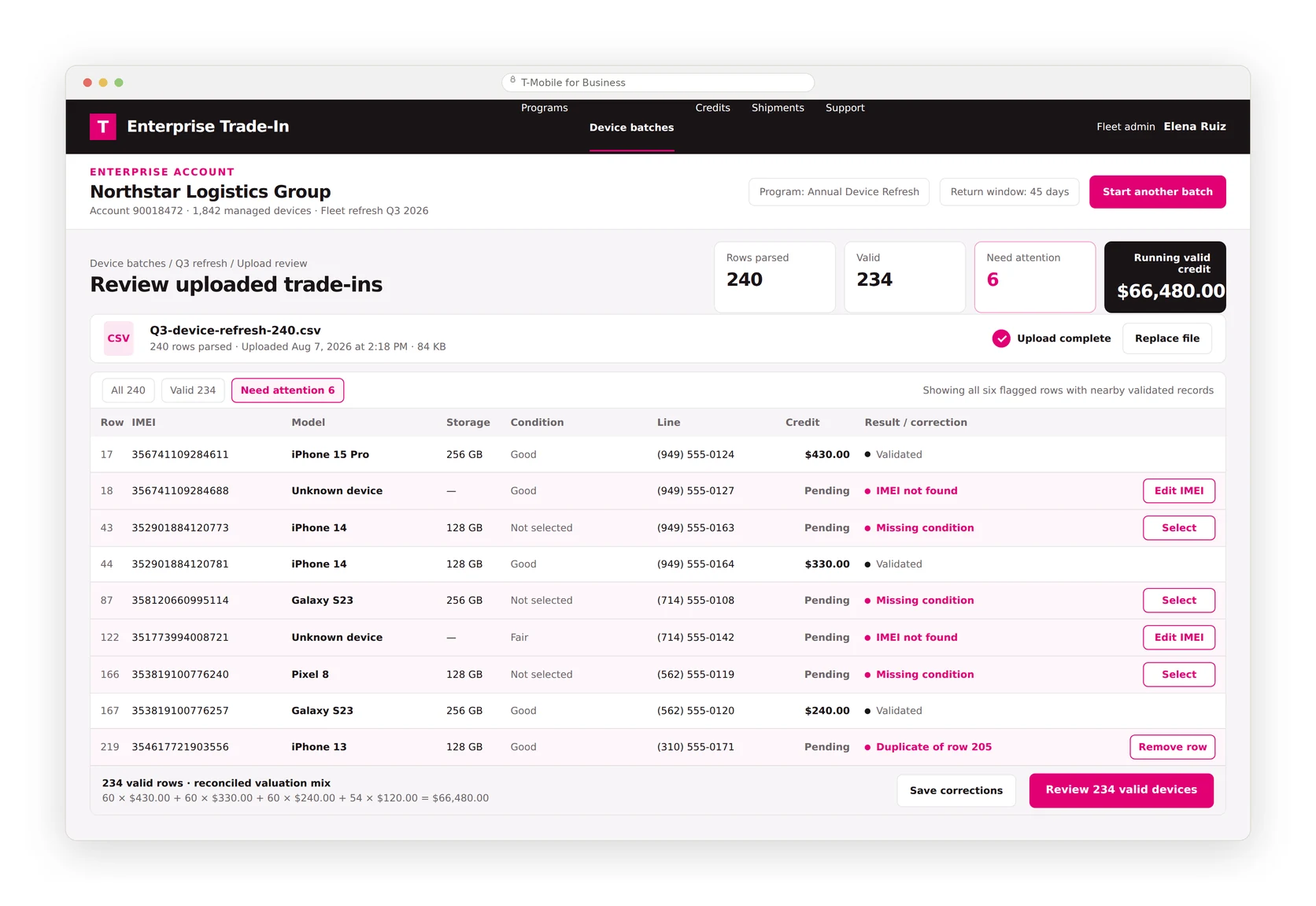The width and height of the screenshot is (1316, 906).
Task: Click the T-Mobile magenta T logo
Action: pos(103,127)
